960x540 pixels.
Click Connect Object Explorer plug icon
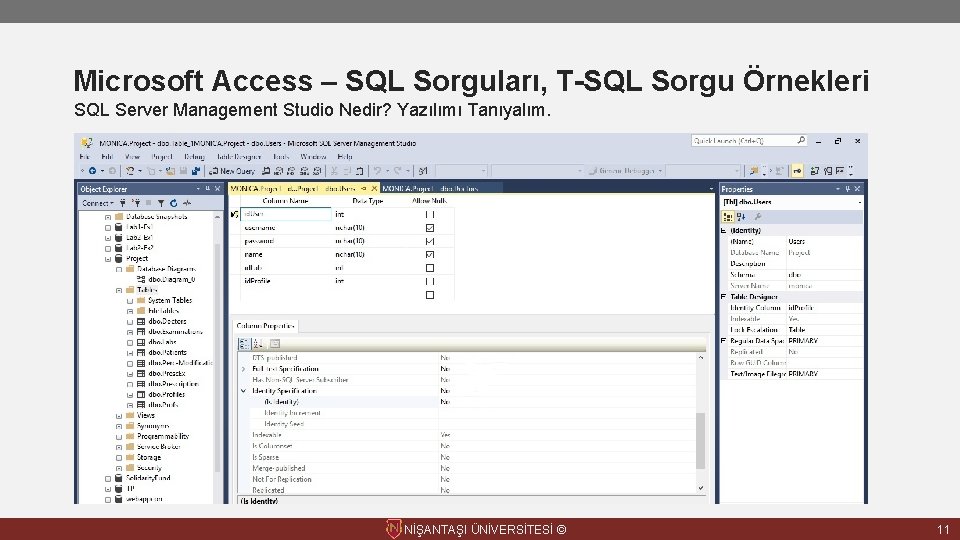pyautogui.click(x=123, y=203)
